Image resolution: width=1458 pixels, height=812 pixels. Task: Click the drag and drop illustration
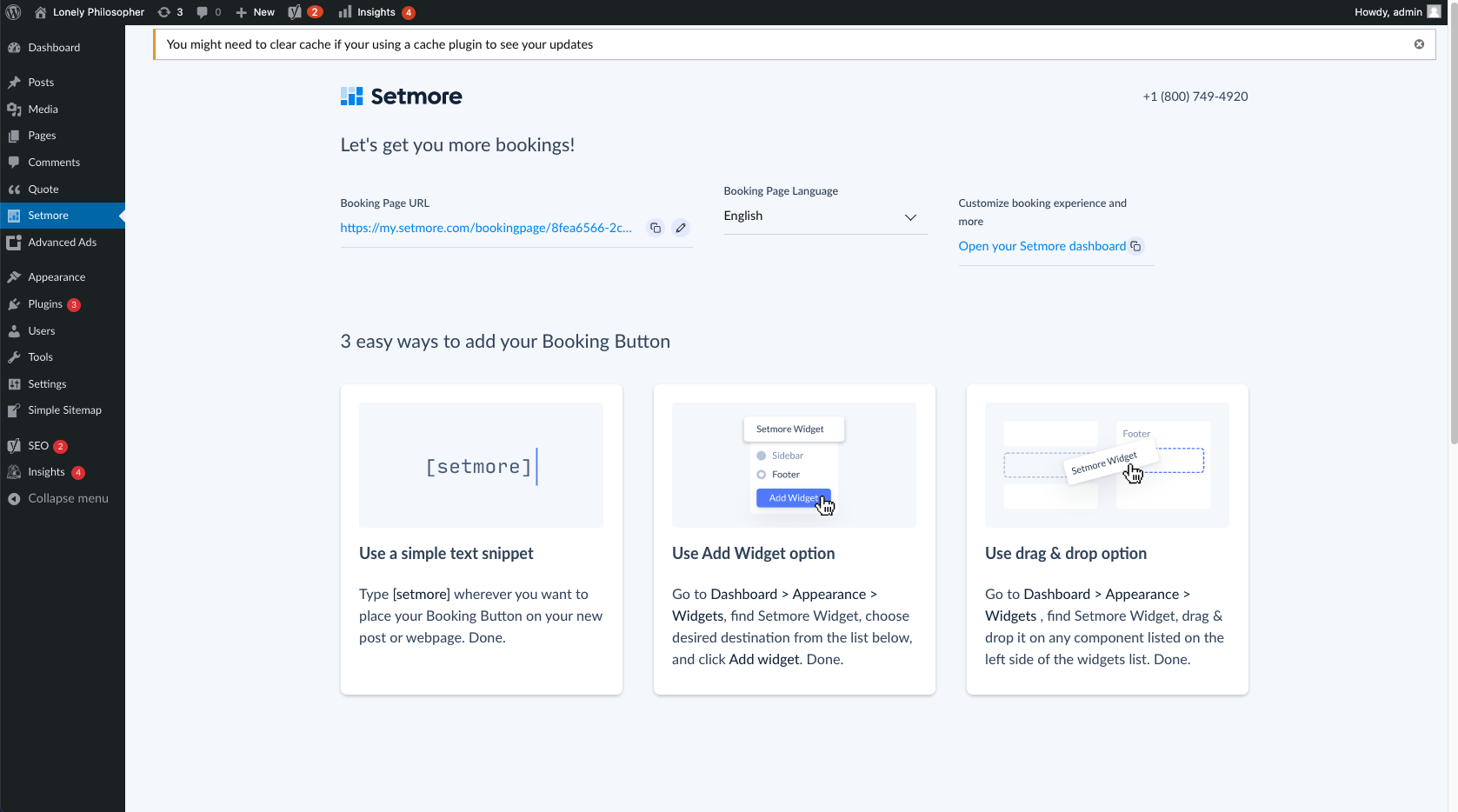(1107, 465)
